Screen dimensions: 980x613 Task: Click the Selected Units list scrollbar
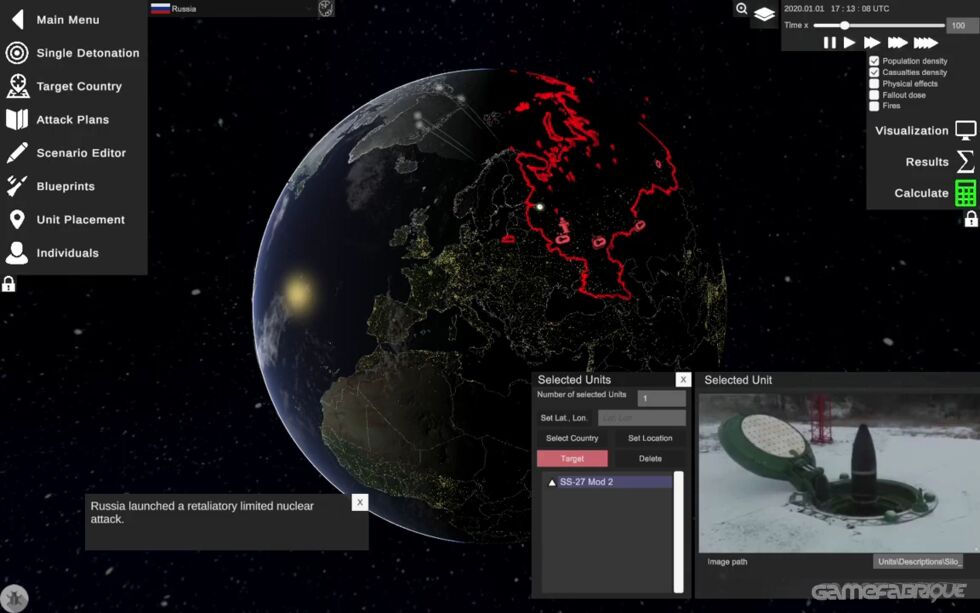(678, 532)
